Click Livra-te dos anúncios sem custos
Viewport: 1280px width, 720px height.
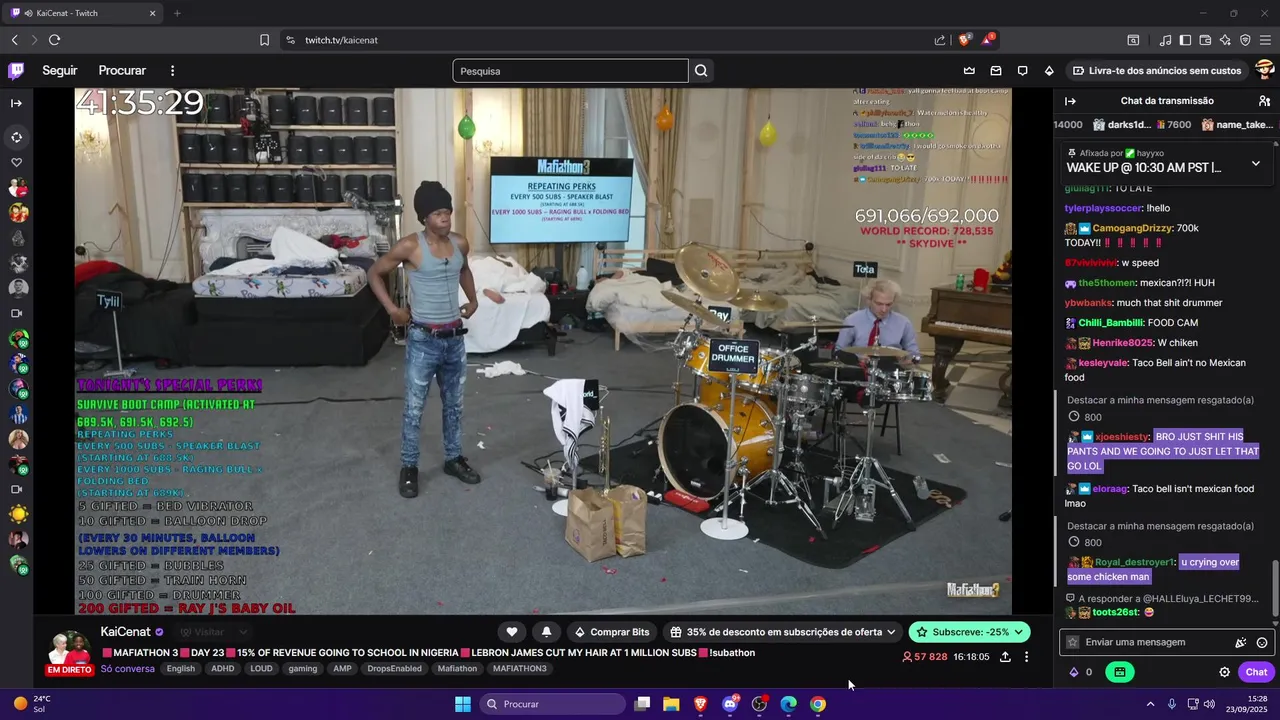click(x=1157, y=71)
